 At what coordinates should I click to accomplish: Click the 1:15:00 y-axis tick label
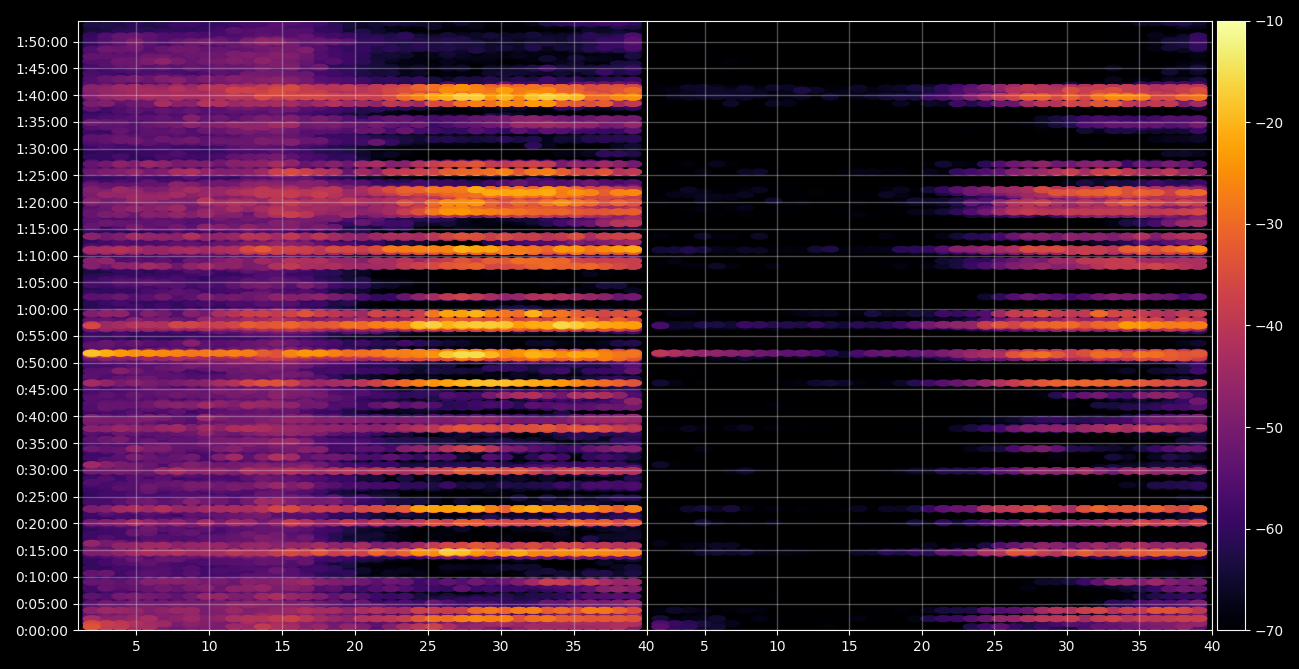41,229
